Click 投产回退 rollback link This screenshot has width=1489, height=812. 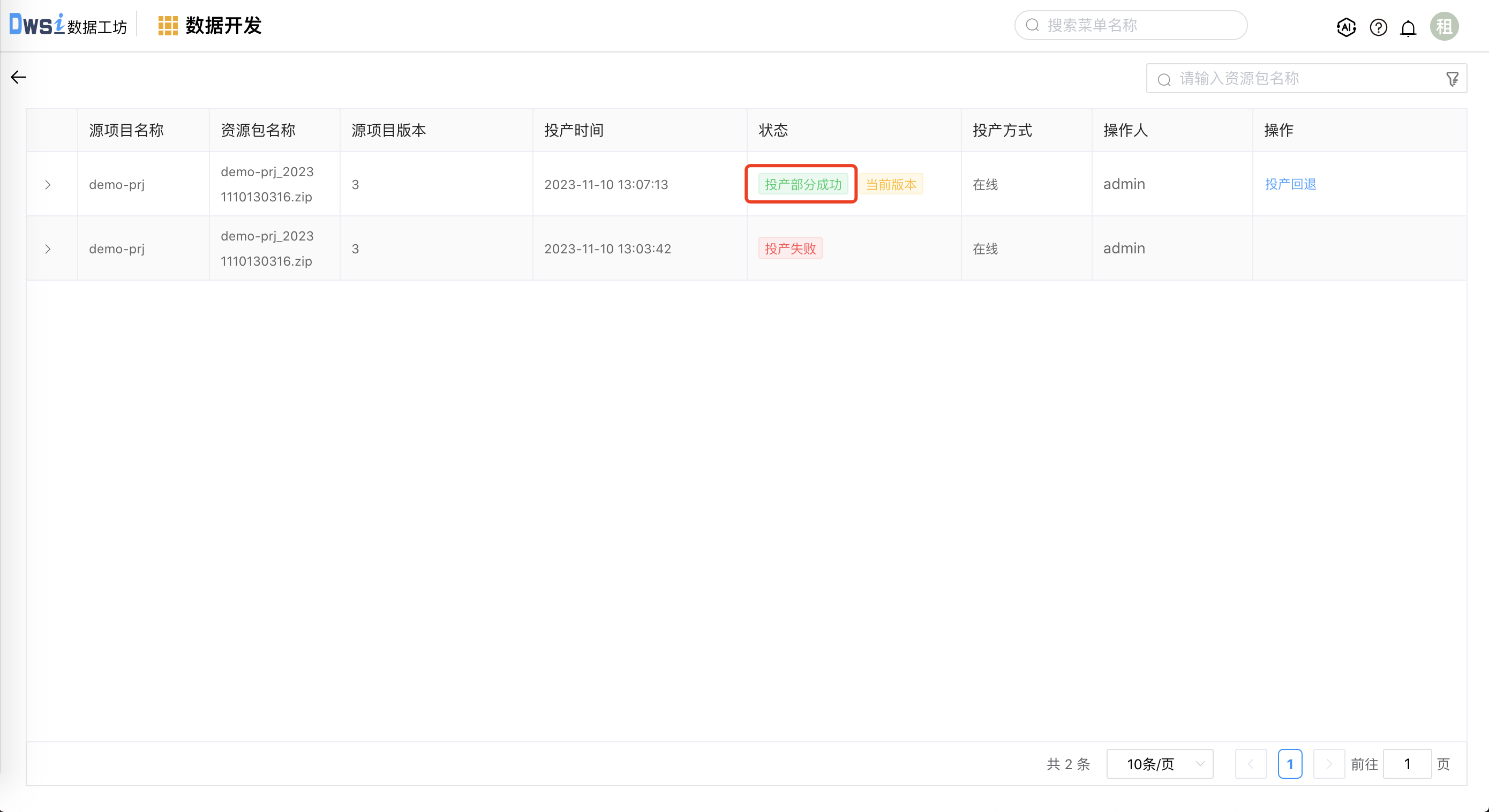[x=1290, y=184]
